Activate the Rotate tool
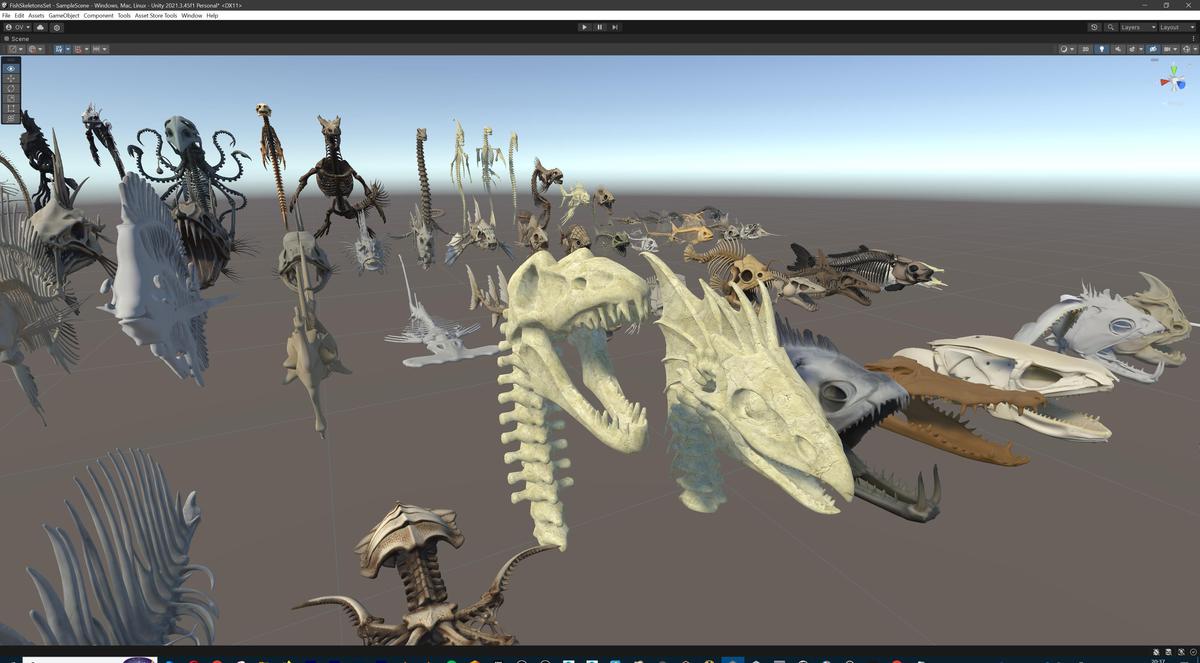 (9, 88)
